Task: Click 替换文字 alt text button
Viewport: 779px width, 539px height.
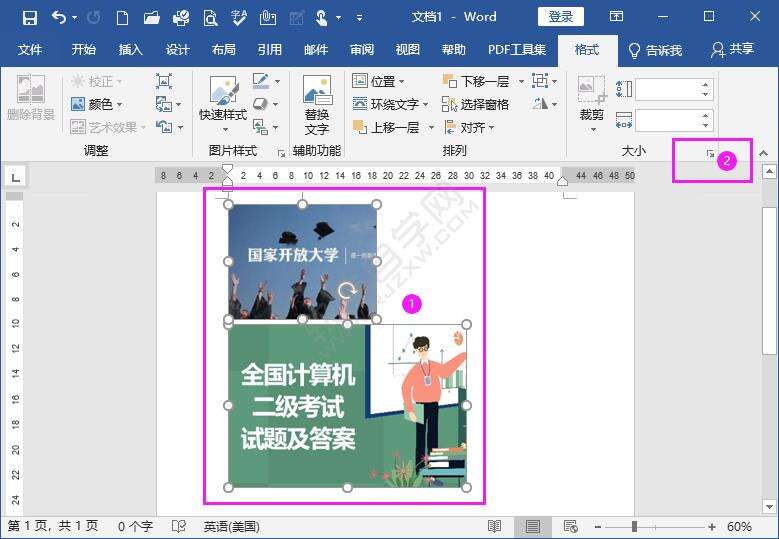Action: coord(317,105)
